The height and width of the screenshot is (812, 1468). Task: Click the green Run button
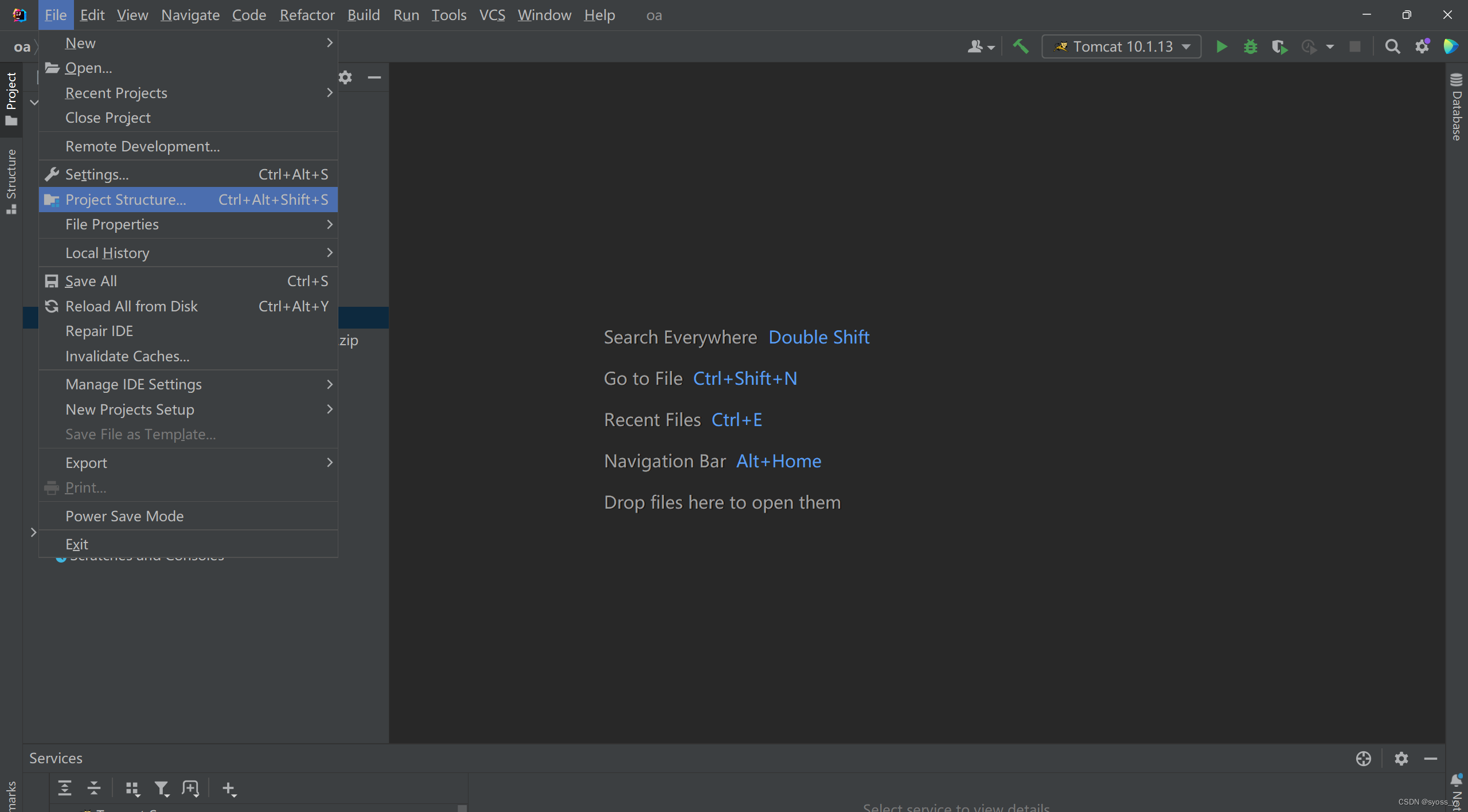[1221, 46]
